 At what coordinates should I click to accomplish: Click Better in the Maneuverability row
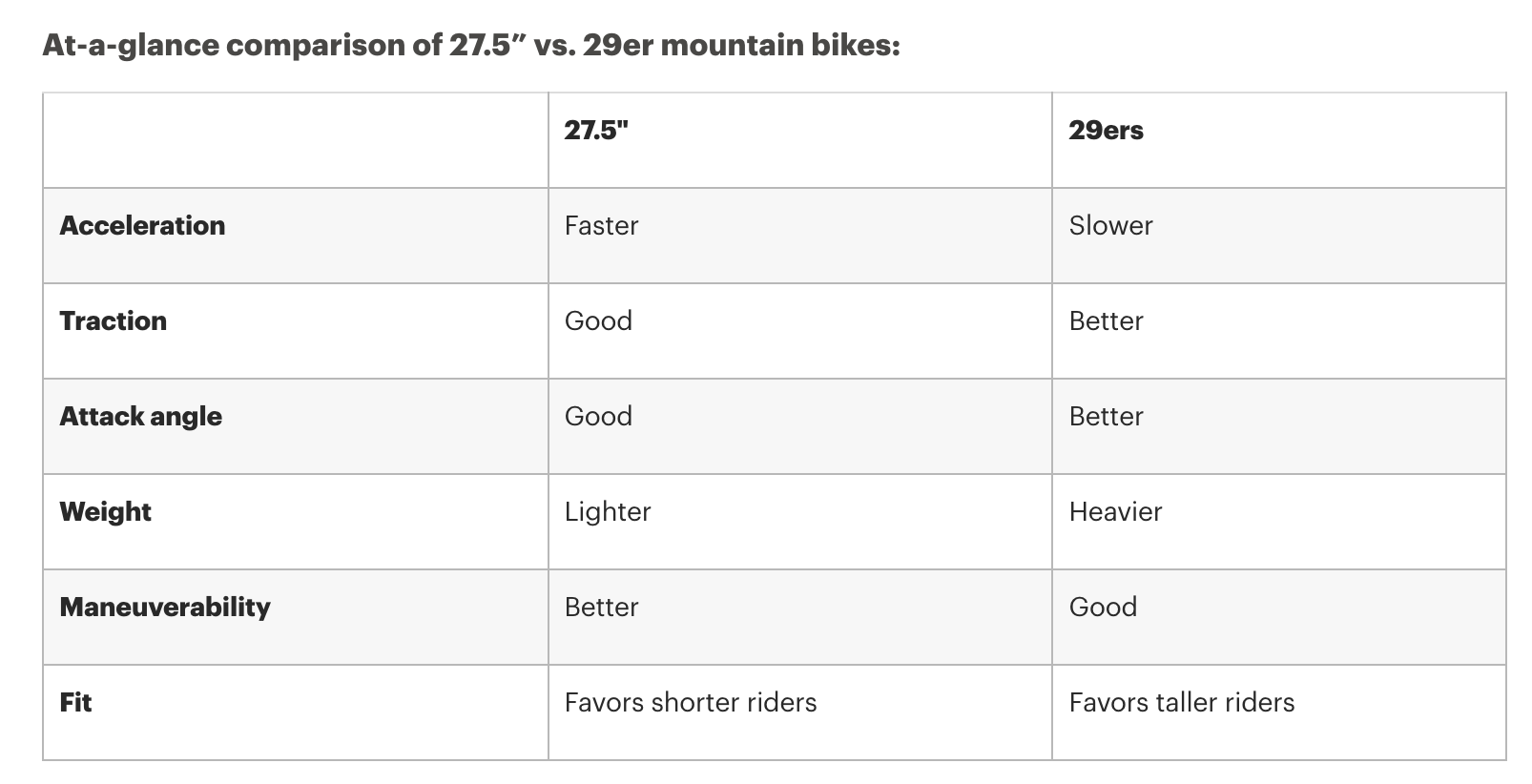pos(601,608)
